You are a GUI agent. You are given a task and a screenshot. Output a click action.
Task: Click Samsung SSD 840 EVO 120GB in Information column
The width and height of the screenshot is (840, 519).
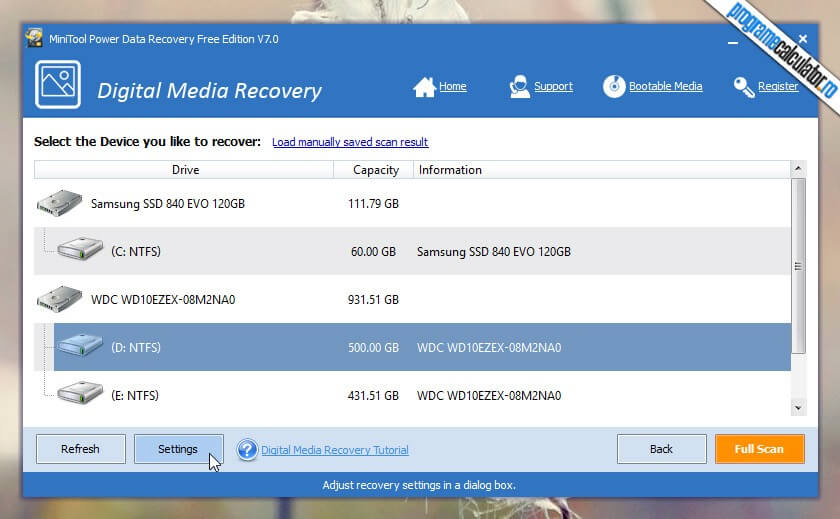click(x=494, y=252)
